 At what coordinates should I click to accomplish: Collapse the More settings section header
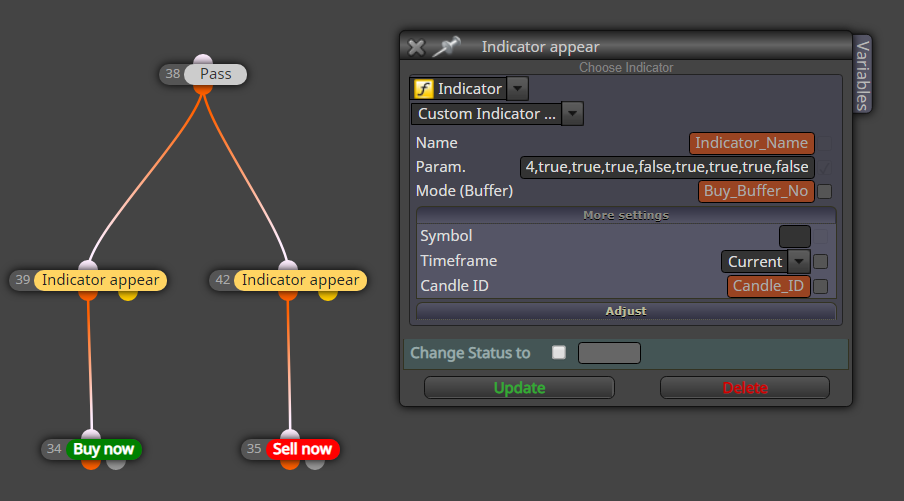click(626, 215)
